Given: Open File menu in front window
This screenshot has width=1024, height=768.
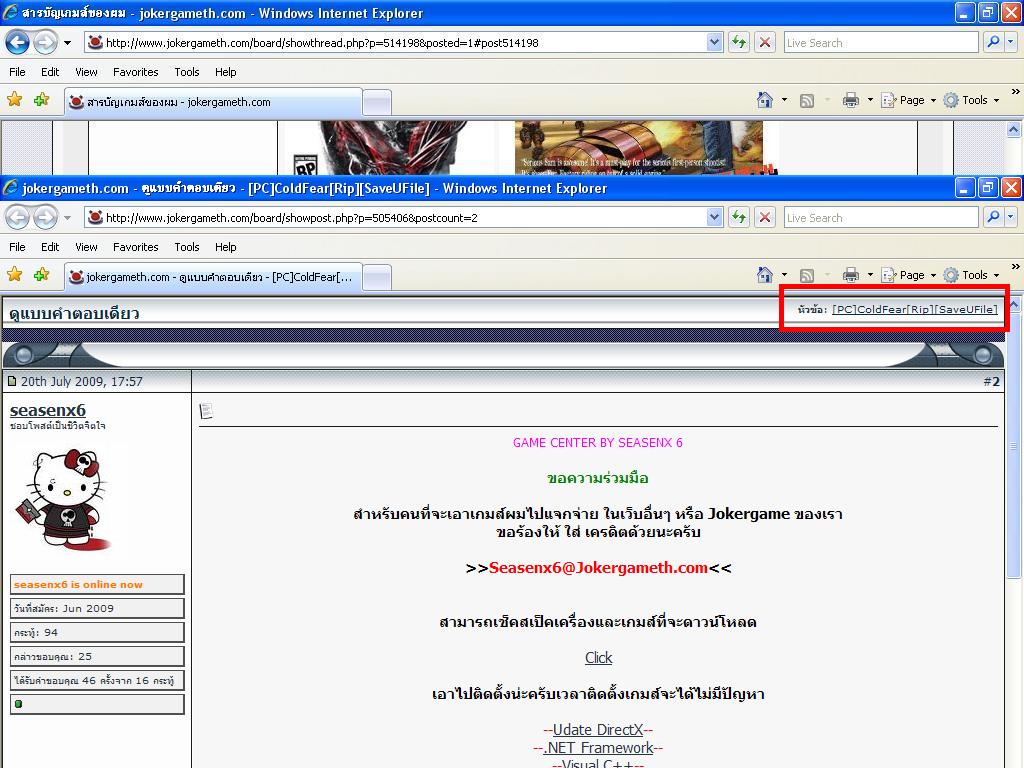Looking at the screenshot, I should 18,247.
